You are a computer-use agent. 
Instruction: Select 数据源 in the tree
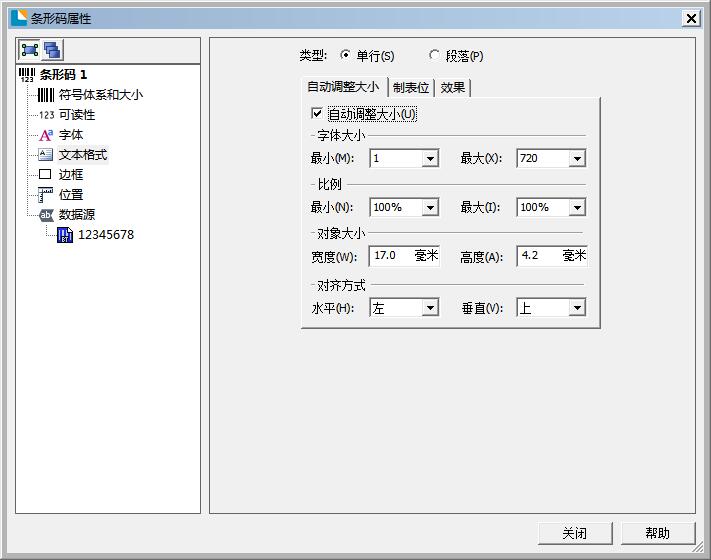coord(77,214)
